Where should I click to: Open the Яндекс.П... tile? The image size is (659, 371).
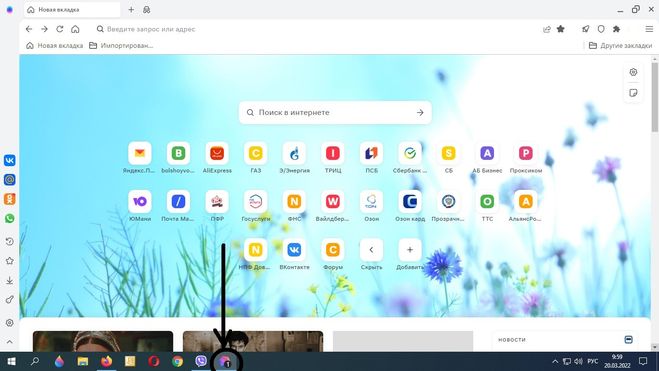(x=140, y=158)
